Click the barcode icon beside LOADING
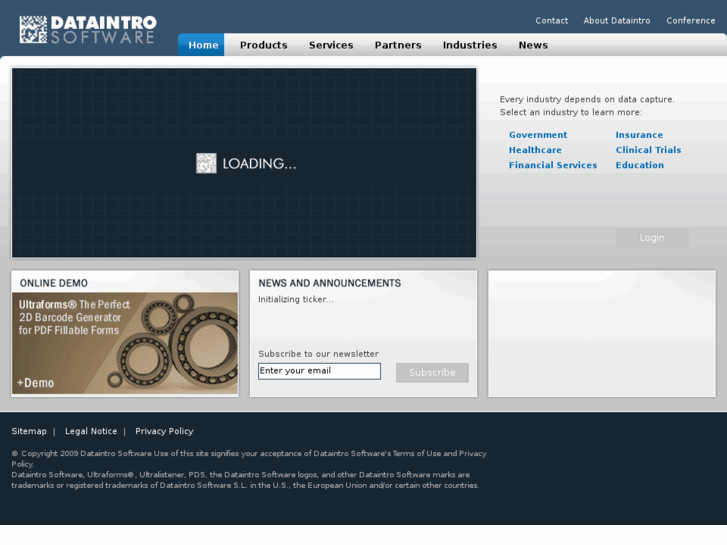Image resolution: width=727 pixels, height=545 pixels. tap(206, 163)
